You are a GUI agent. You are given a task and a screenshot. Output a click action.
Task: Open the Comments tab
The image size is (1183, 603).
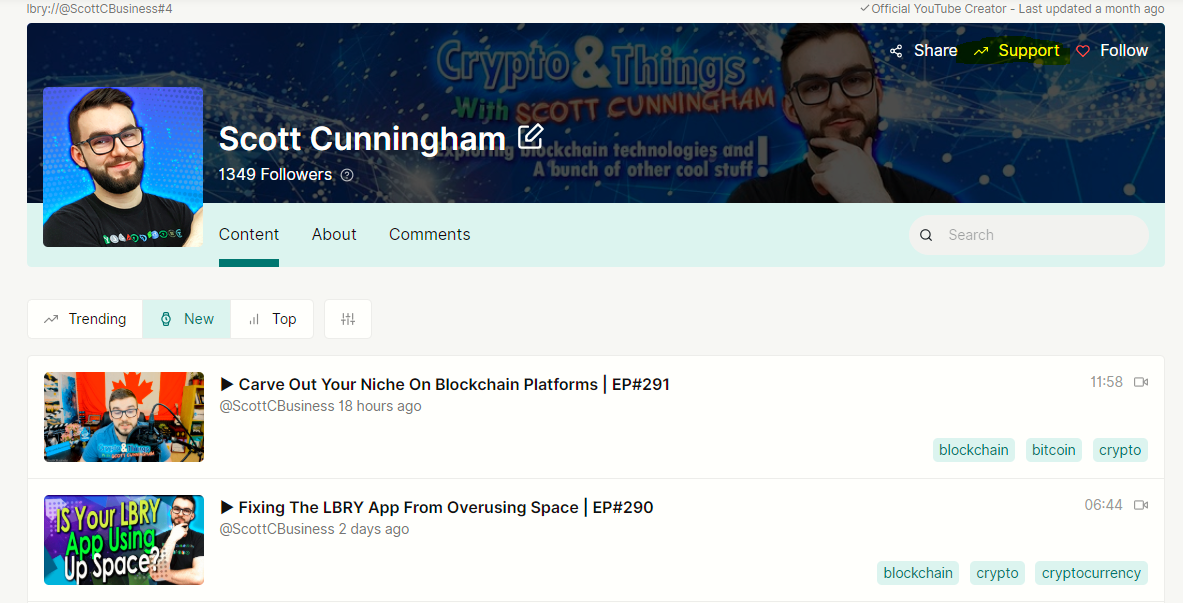(x=429, y=235)
